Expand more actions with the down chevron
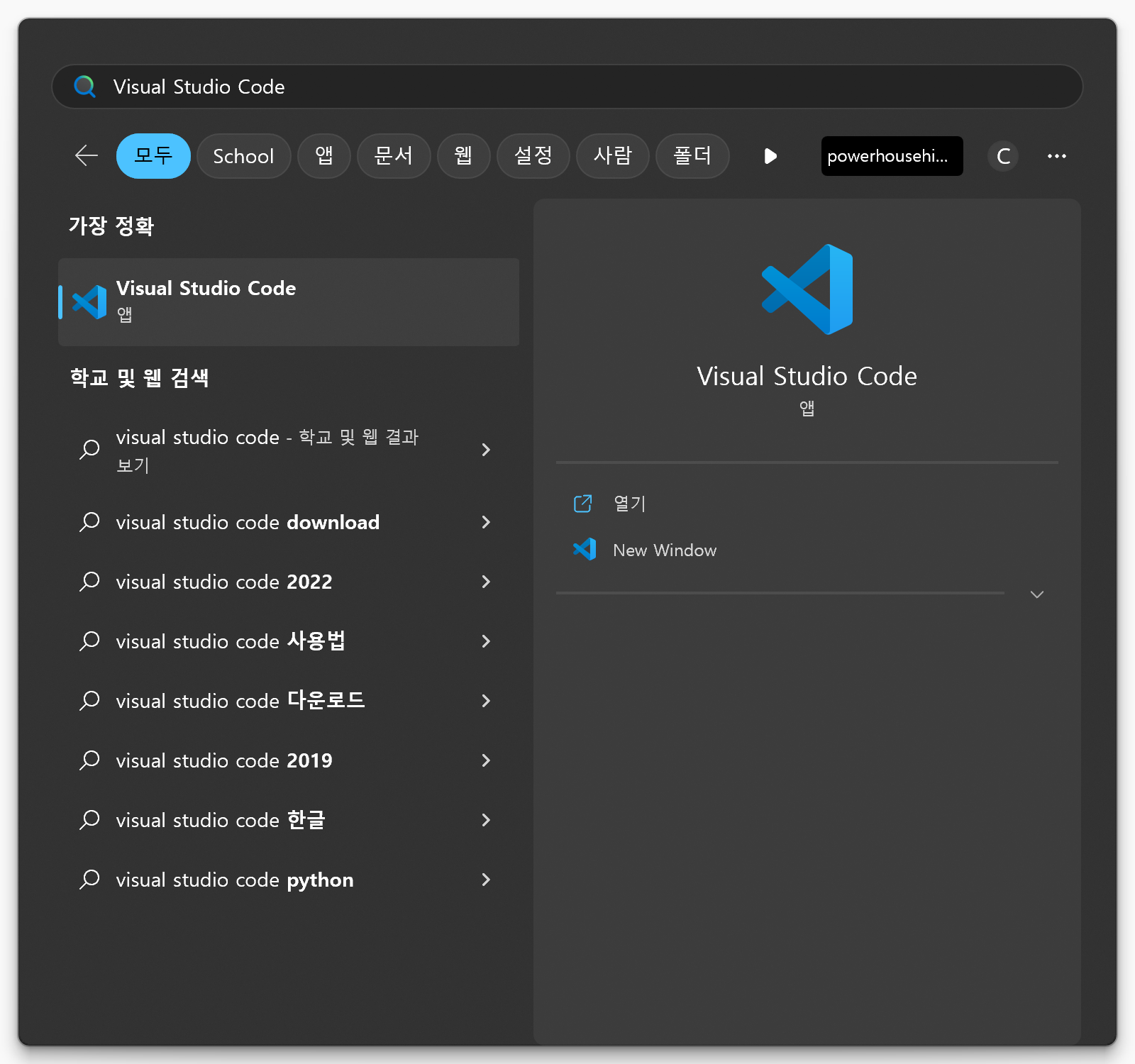 [x=1037, y=594]
